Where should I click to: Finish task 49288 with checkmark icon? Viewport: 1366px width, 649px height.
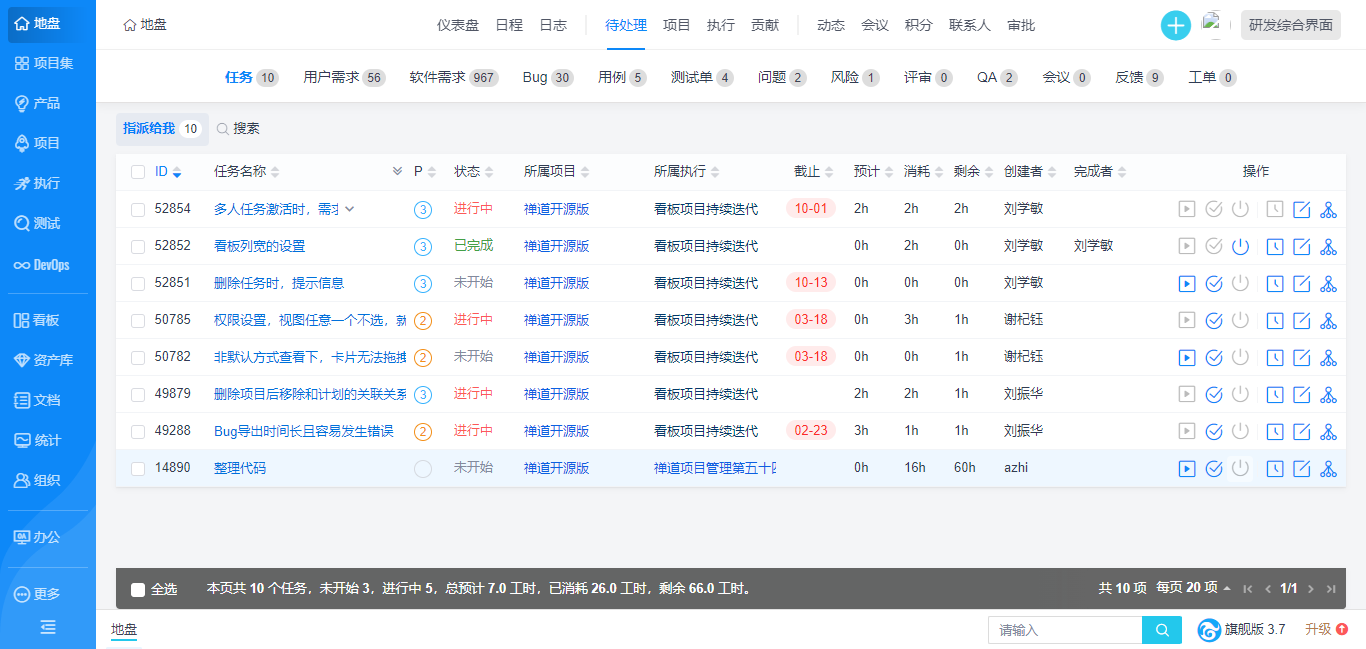(1214, 432)
